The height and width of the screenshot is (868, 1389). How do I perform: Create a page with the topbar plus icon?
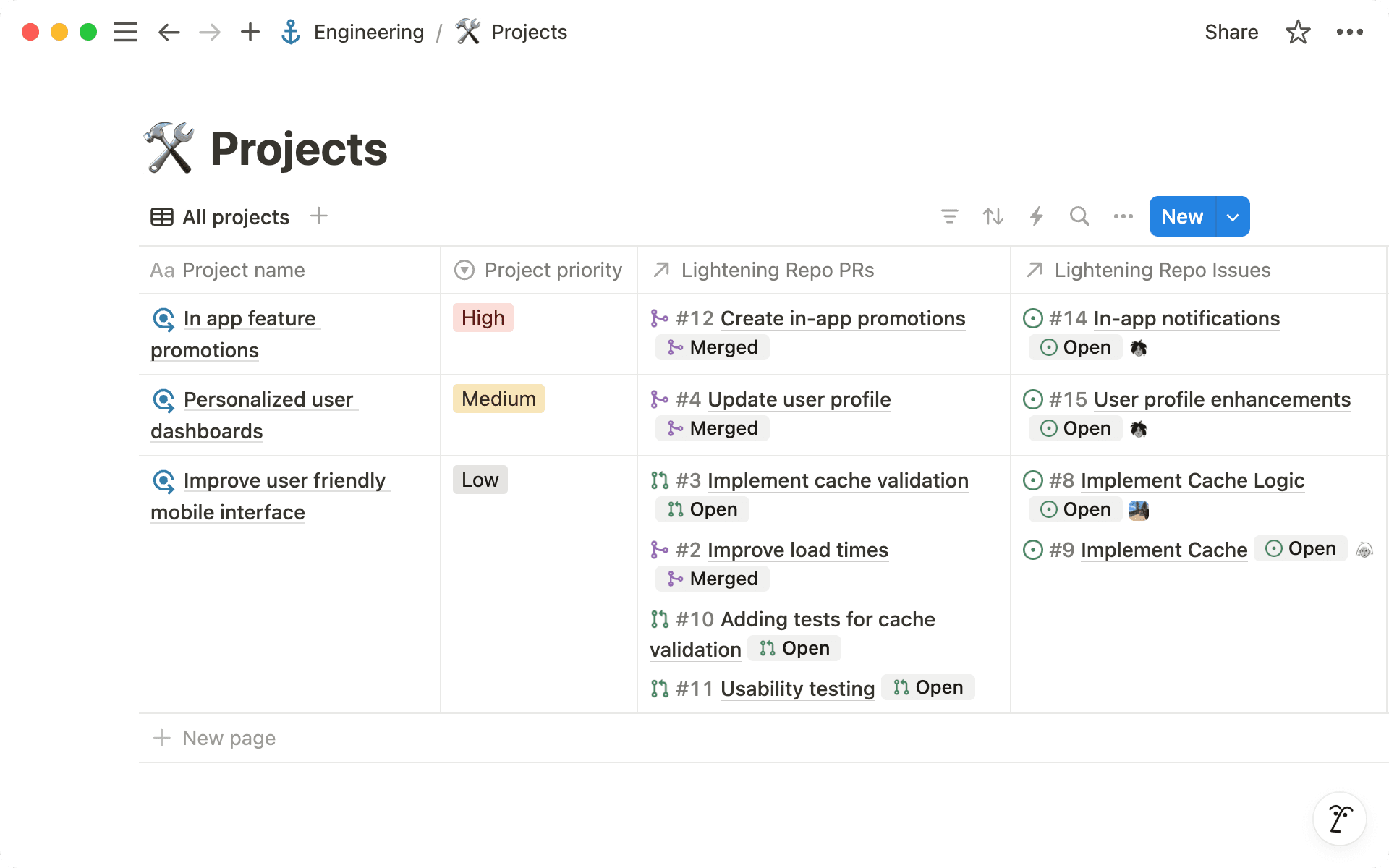point(250,31)
